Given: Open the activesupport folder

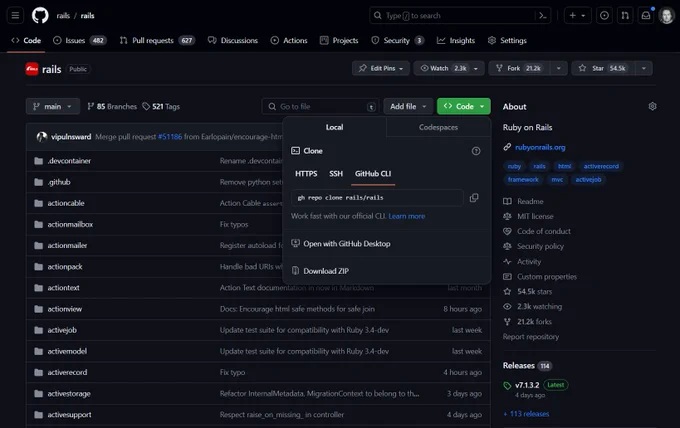Looking at the screenshot, I should pyautogui.click(x=69, y=415).
